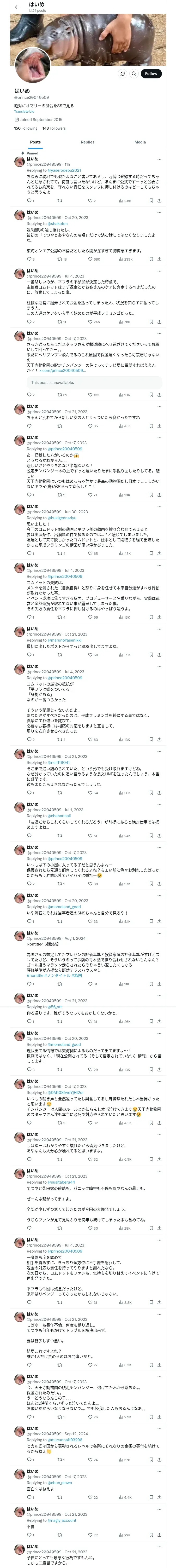This screenshot has width=176, height=1568.
Task: Open Grok icon beside the search button
Action: click(x=122, y=74)
